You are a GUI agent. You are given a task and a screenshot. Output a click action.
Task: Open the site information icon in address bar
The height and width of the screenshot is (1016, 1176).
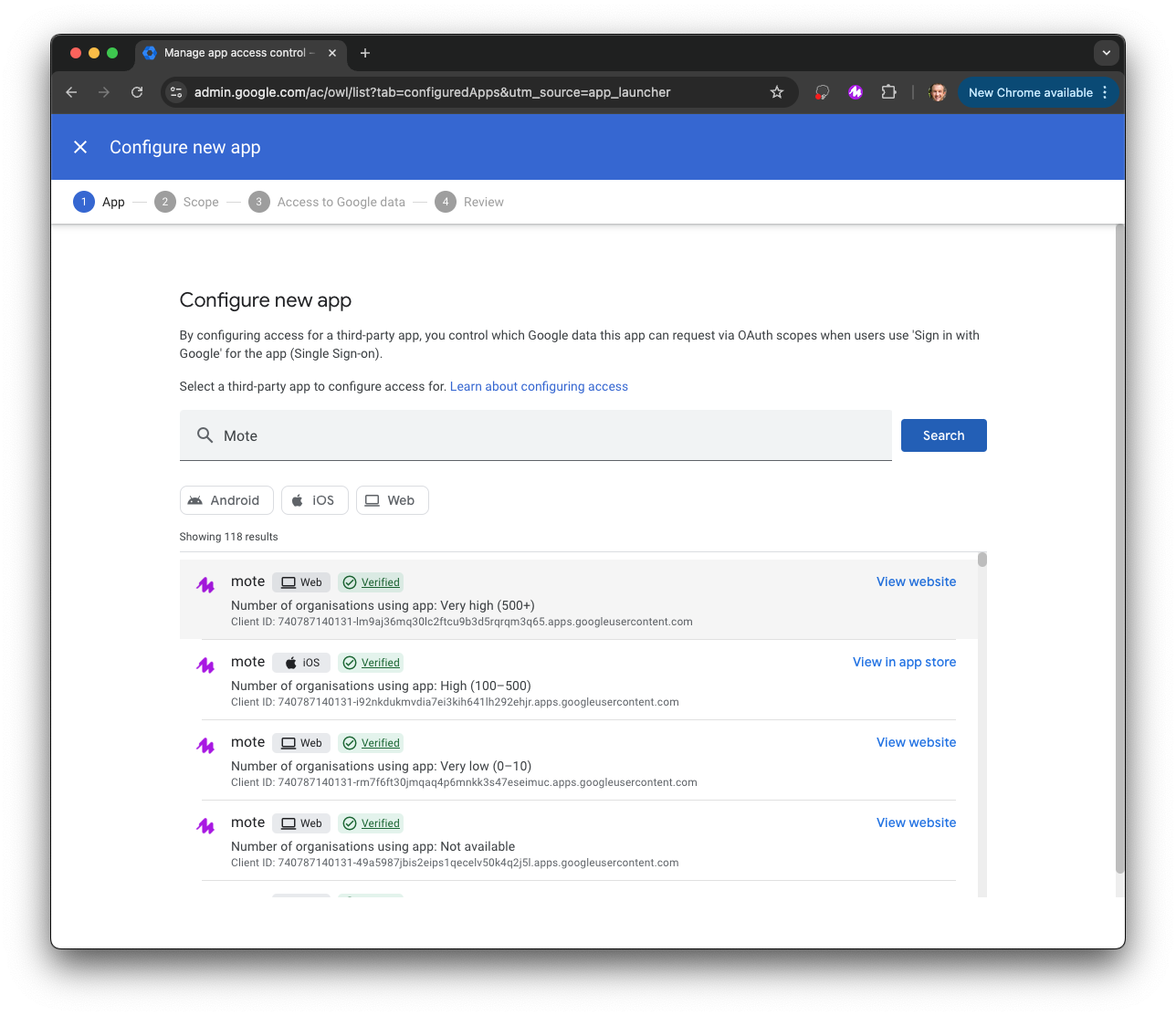coord(177,92)
